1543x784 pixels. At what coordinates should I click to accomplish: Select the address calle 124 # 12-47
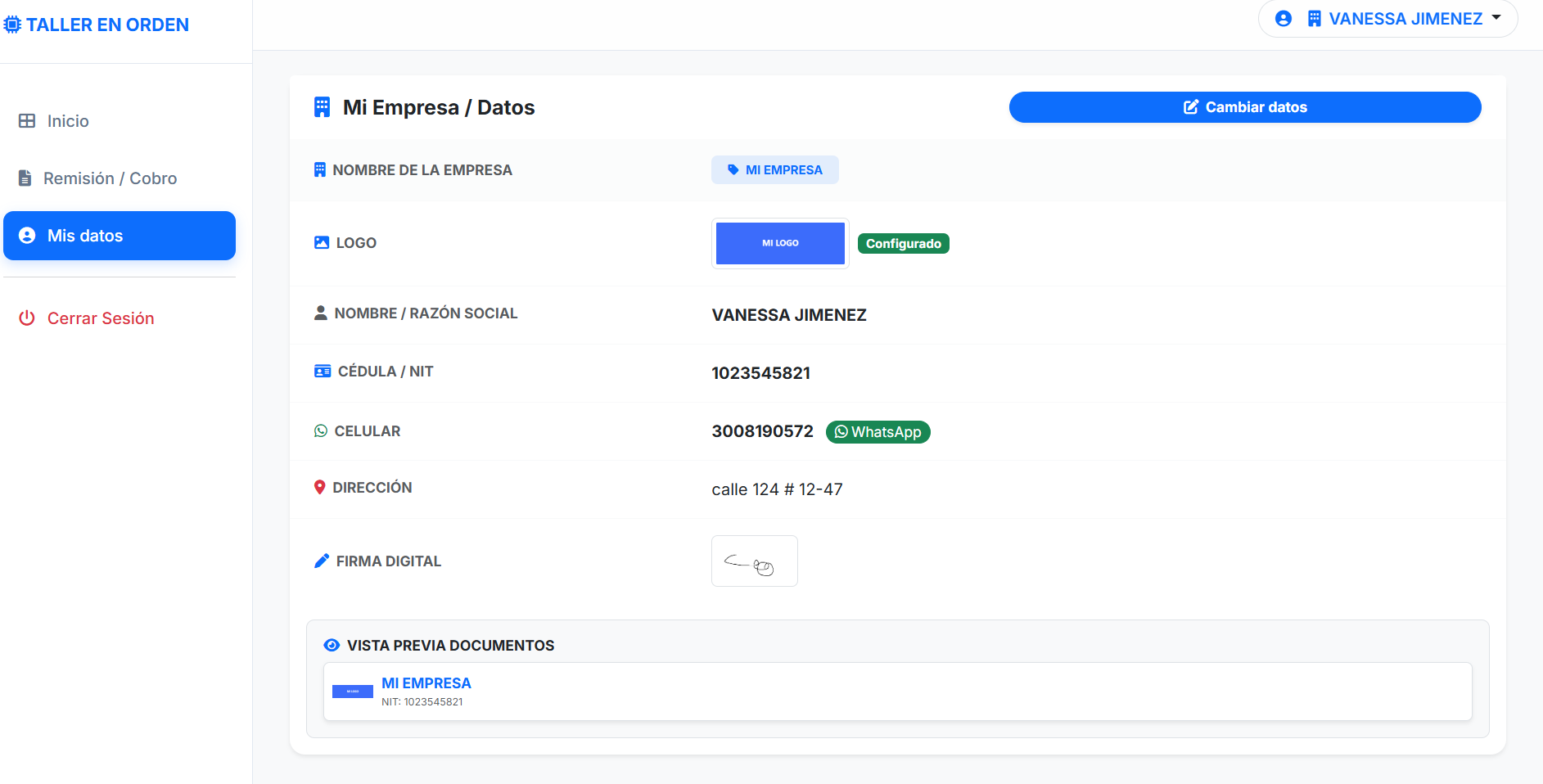[x=777, y=489]
